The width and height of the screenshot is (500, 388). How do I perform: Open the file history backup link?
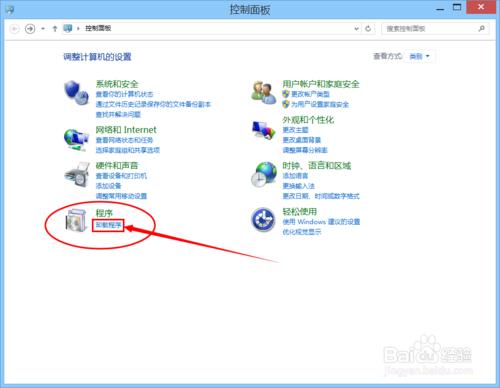point(153,104)
